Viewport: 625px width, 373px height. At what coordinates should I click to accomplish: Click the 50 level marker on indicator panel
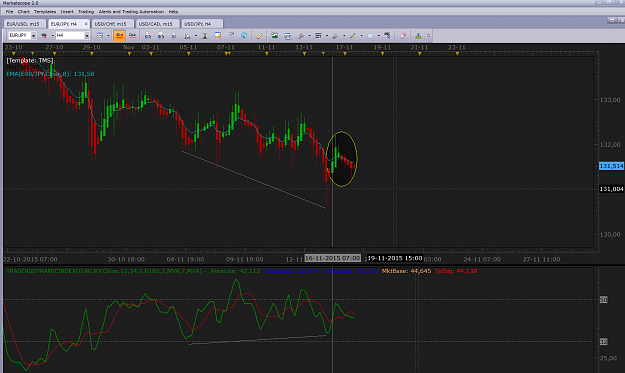point(603,300)
